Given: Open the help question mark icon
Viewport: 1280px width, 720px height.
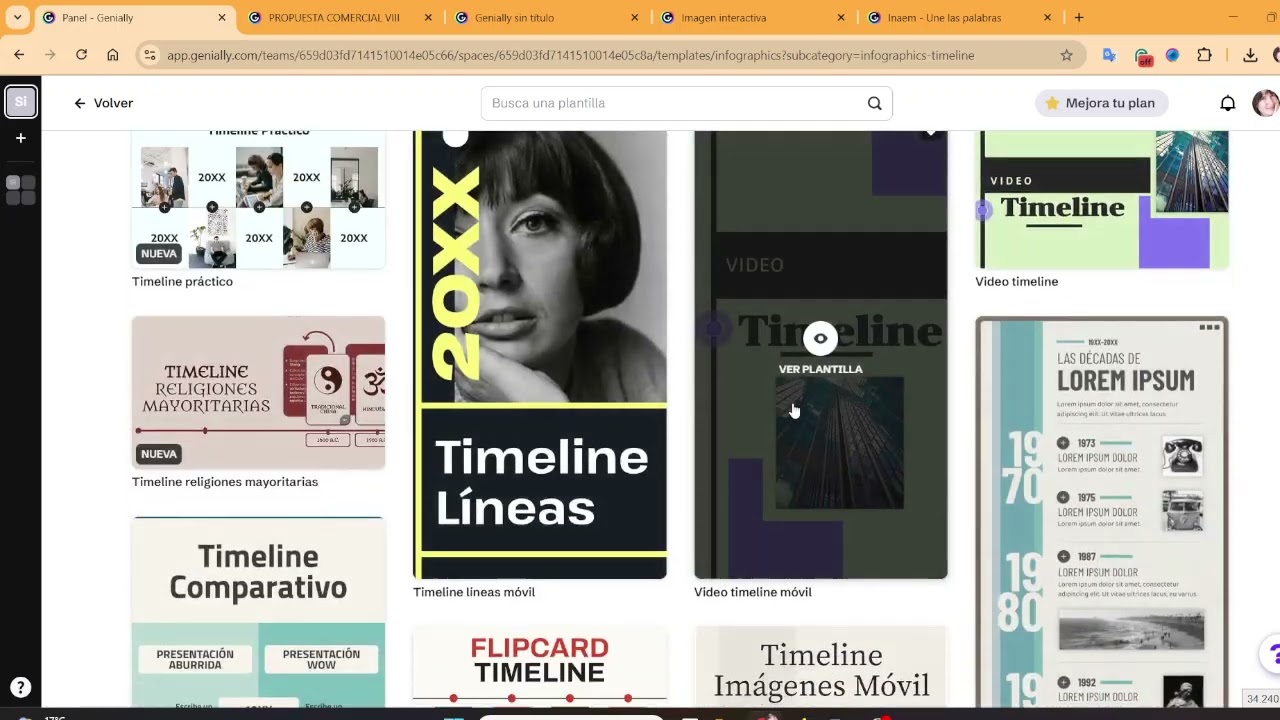Looking at the screenshot, I should 20,687.
